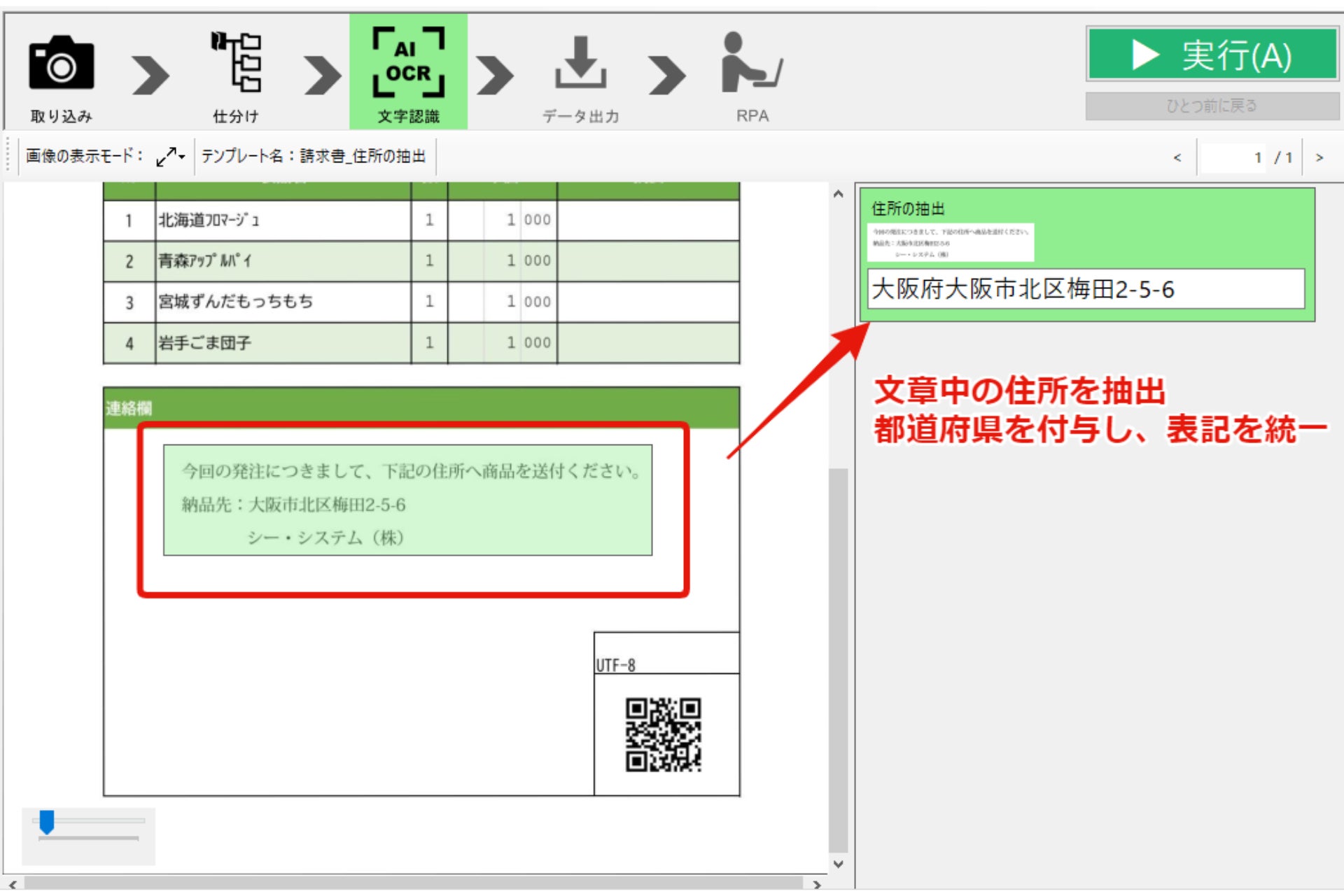Click the ひとつ前に戻る back button
The image size is (1344, 896).
(x=1211, y=106)
